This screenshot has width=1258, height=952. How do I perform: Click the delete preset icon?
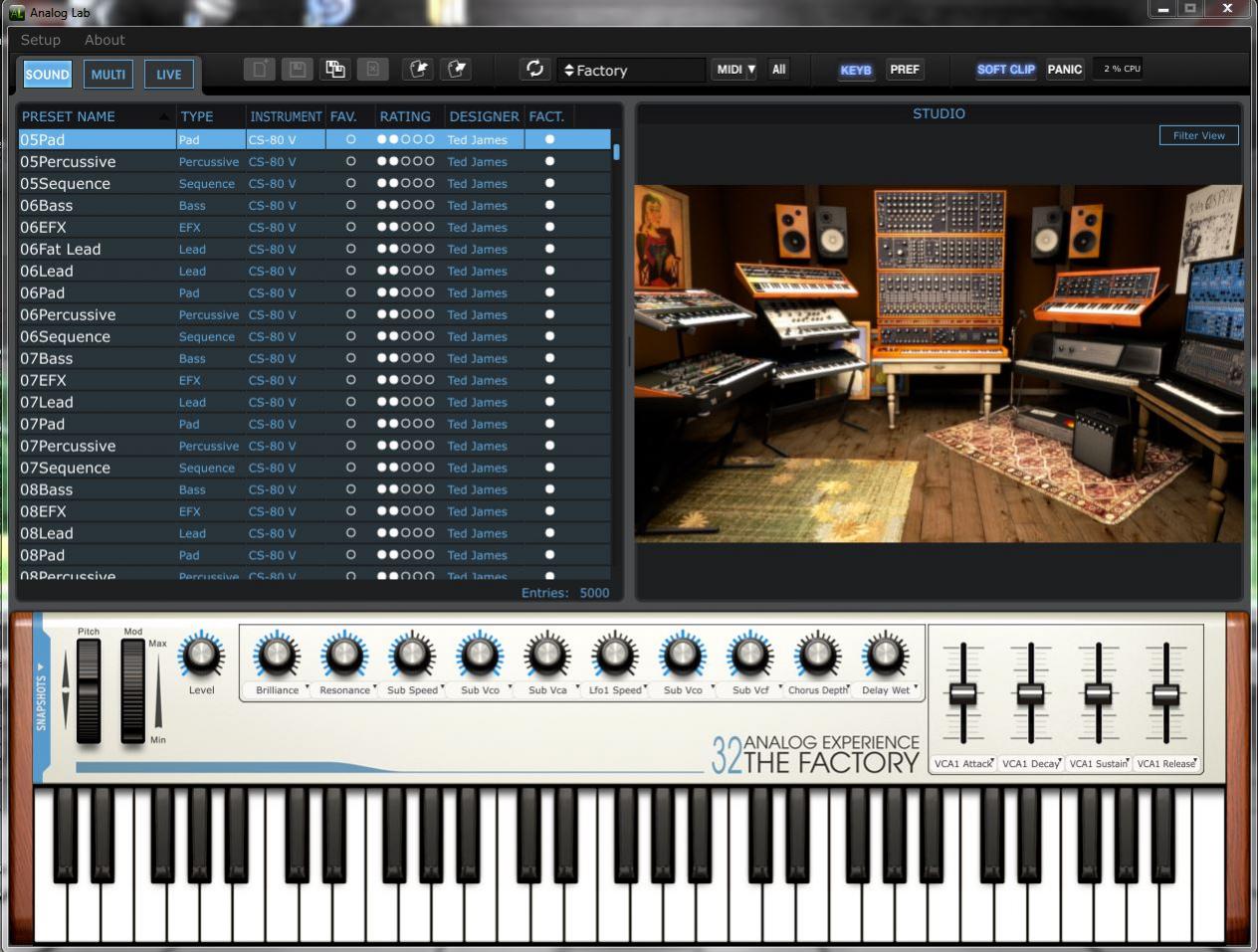tap(372, 69)
